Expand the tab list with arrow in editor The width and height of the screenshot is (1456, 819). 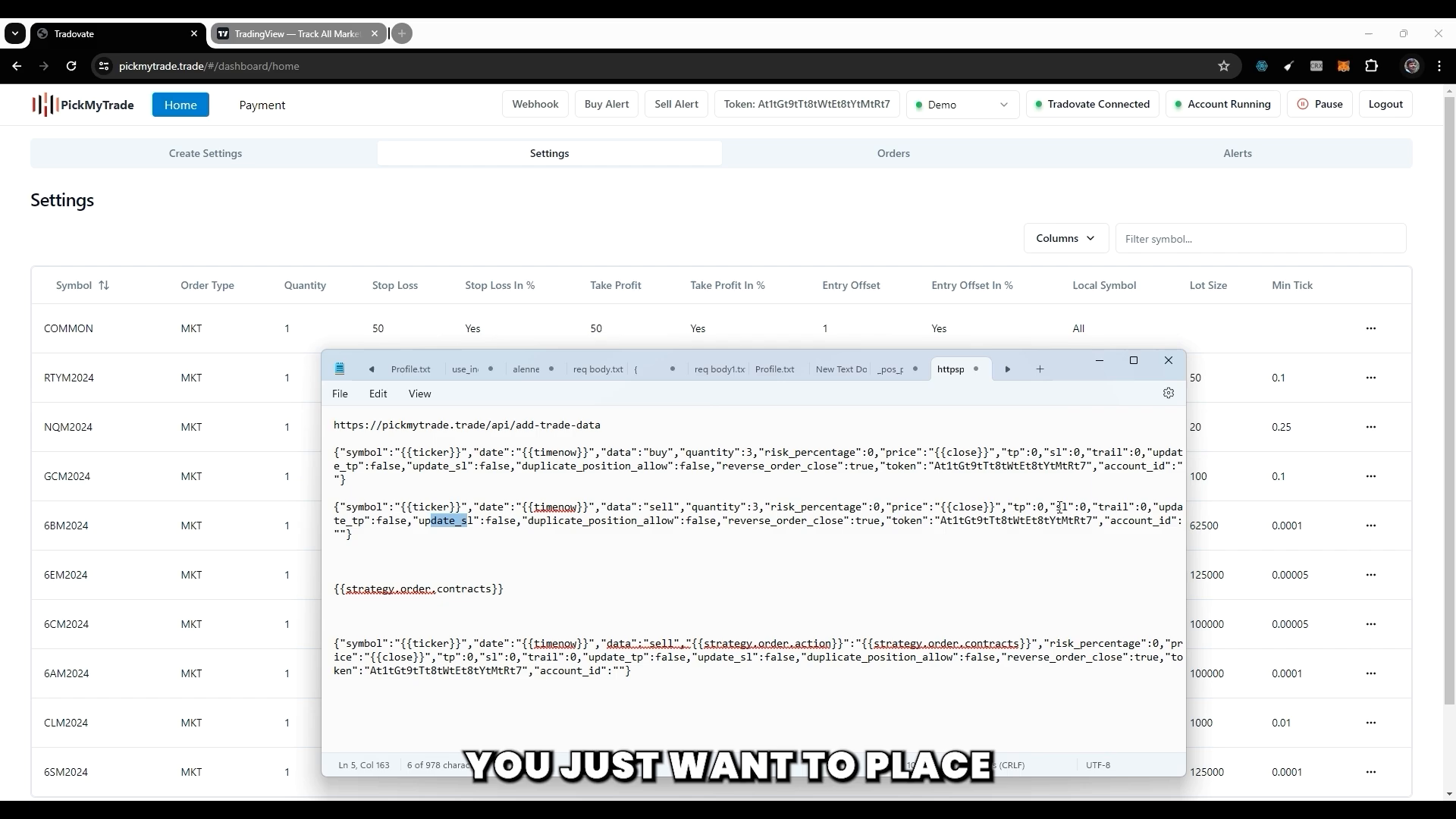(1008, 369)
